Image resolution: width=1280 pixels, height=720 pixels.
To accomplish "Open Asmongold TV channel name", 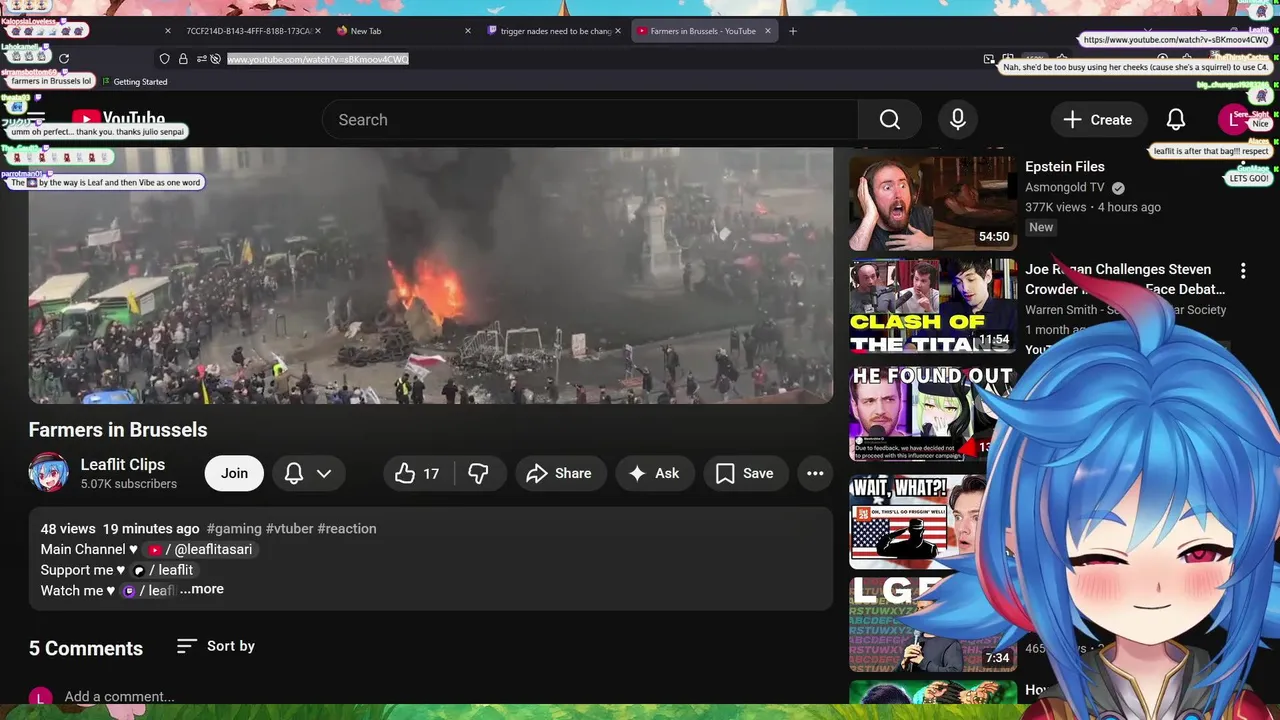I will point(1065,187).
